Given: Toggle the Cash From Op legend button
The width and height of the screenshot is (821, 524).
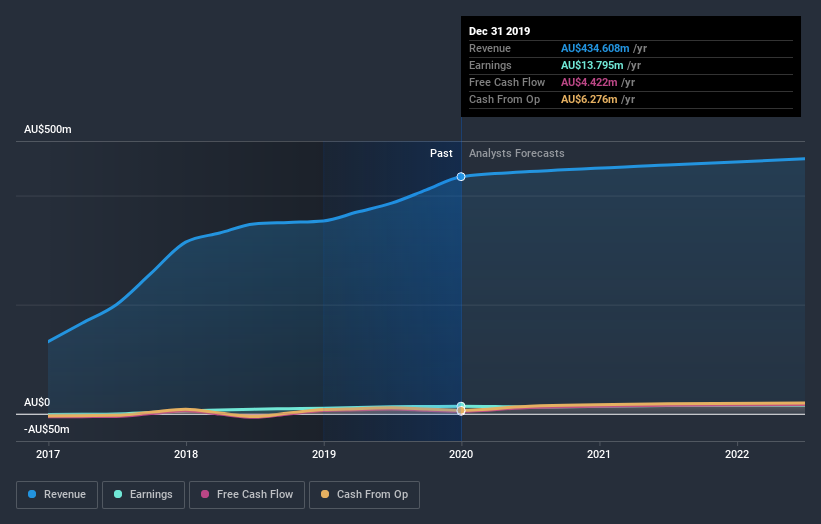Looking at the screenshot, I should [364, 495].
